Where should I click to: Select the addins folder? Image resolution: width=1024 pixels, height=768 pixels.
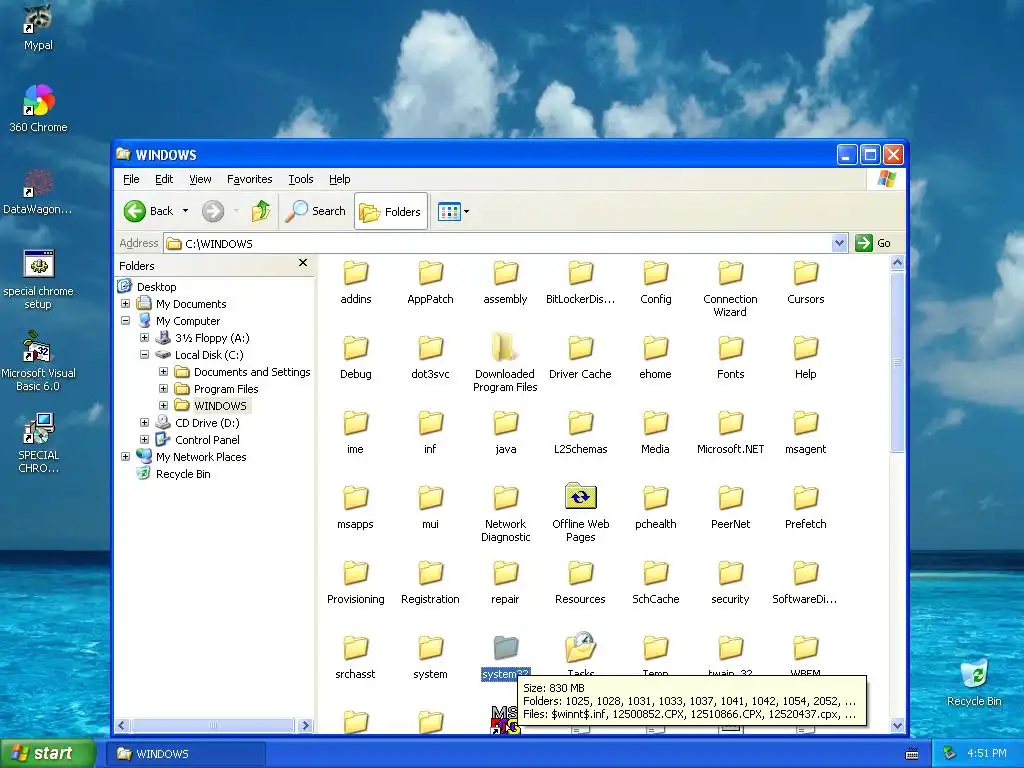(355, 283)
